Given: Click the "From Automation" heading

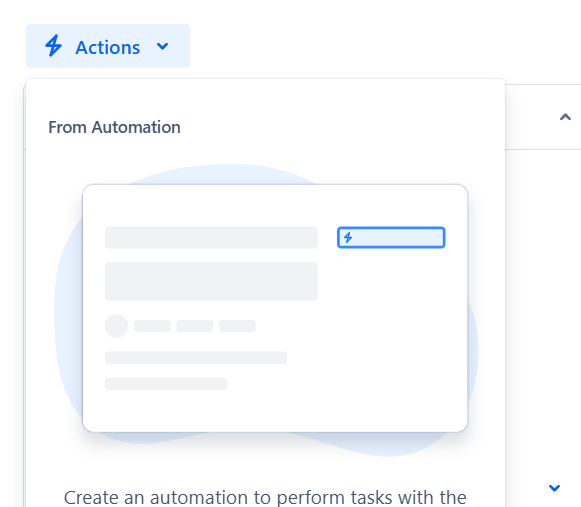Looking at the screenshot, I should [x=114, y=127].
